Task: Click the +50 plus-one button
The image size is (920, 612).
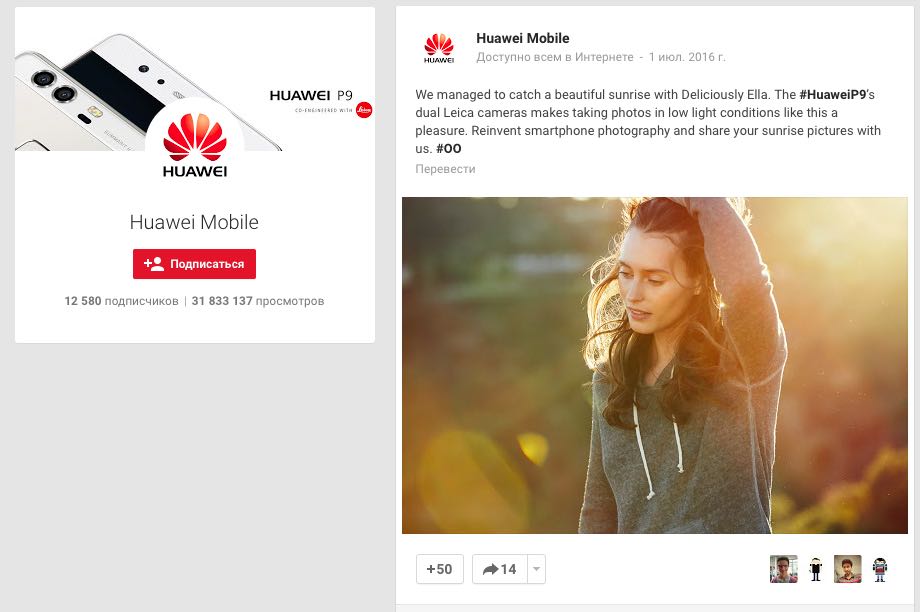Action: (x=439, y=569)
